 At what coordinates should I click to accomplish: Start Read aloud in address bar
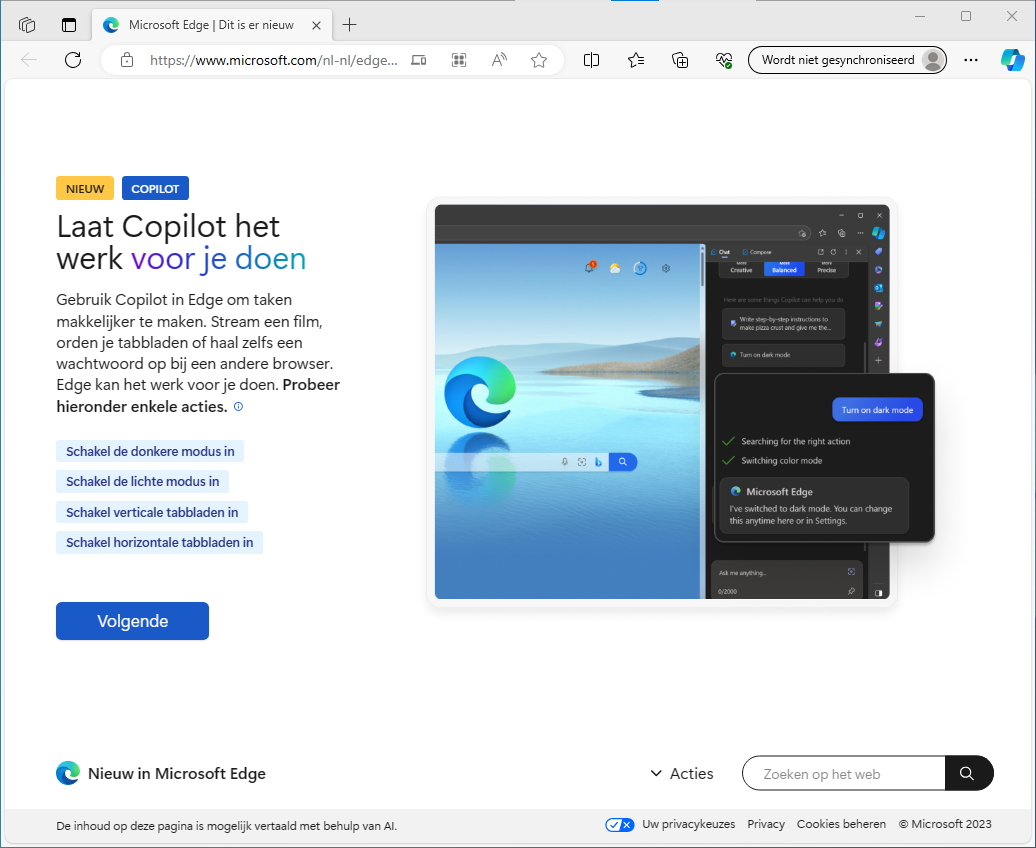point(499,60)
